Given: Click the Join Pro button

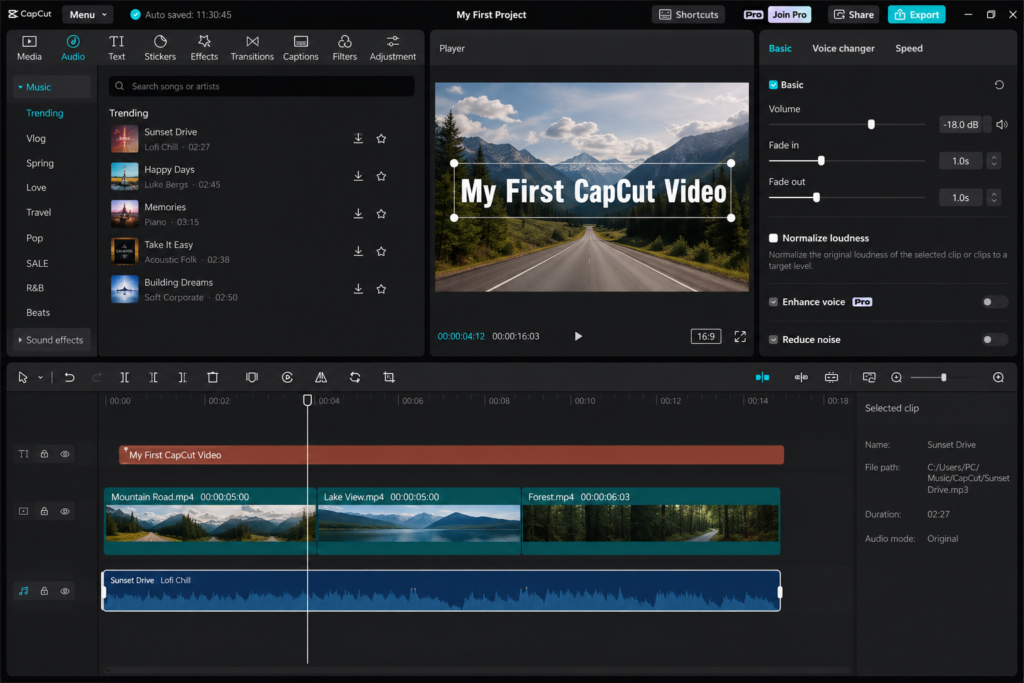Looking at the screenshot, I should click(790, 14).
